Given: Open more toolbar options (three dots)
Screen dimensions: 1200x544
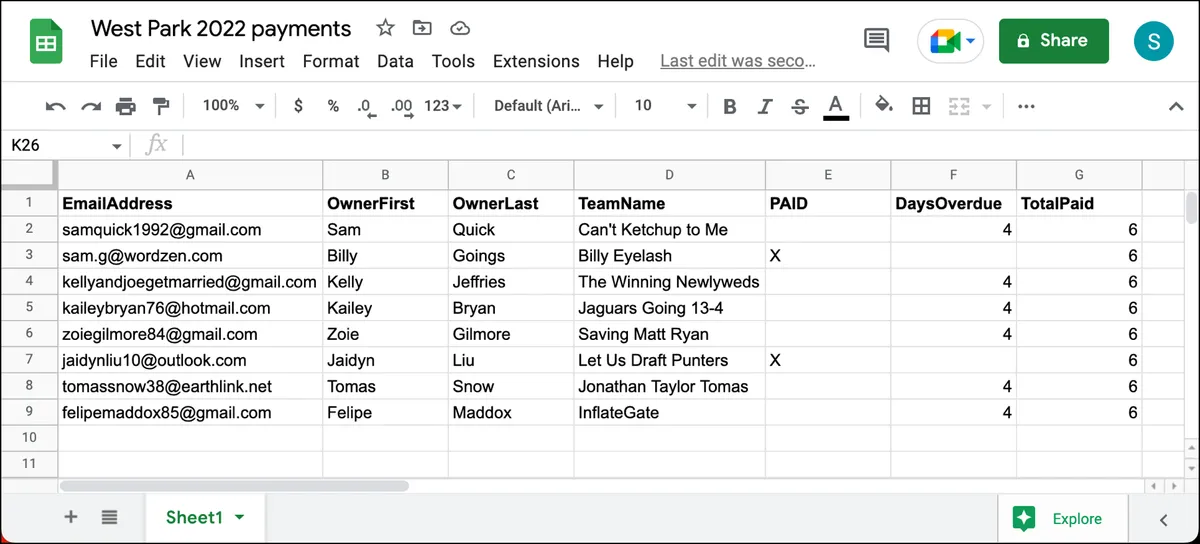Looking at the screenshot, I should pyautogui.click(x=1026, y=106).
